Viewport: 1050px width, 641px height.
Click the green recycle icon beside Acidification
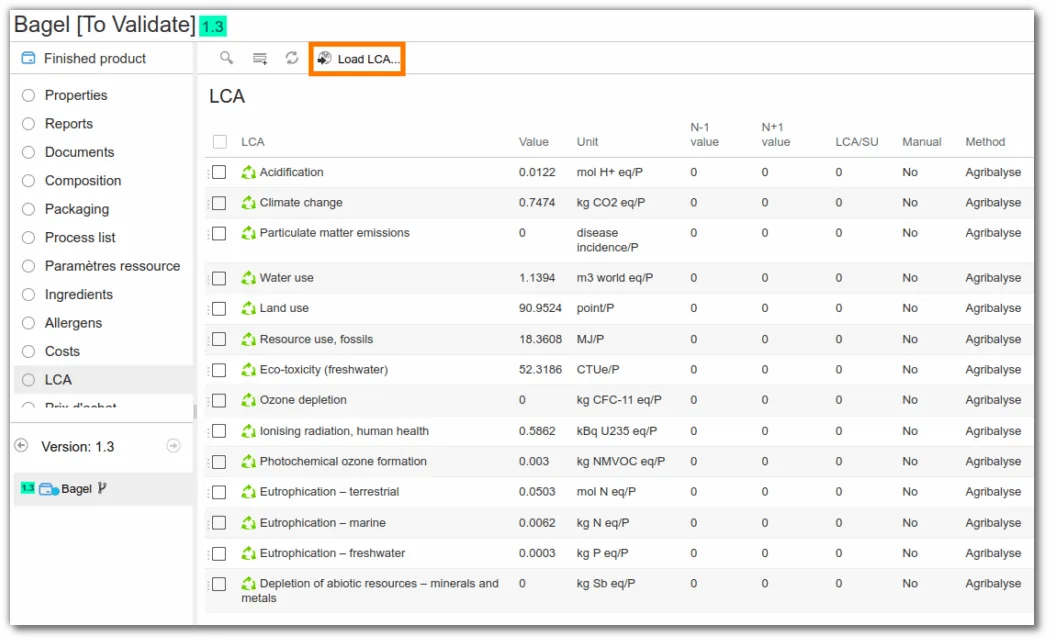click(248, 172)
